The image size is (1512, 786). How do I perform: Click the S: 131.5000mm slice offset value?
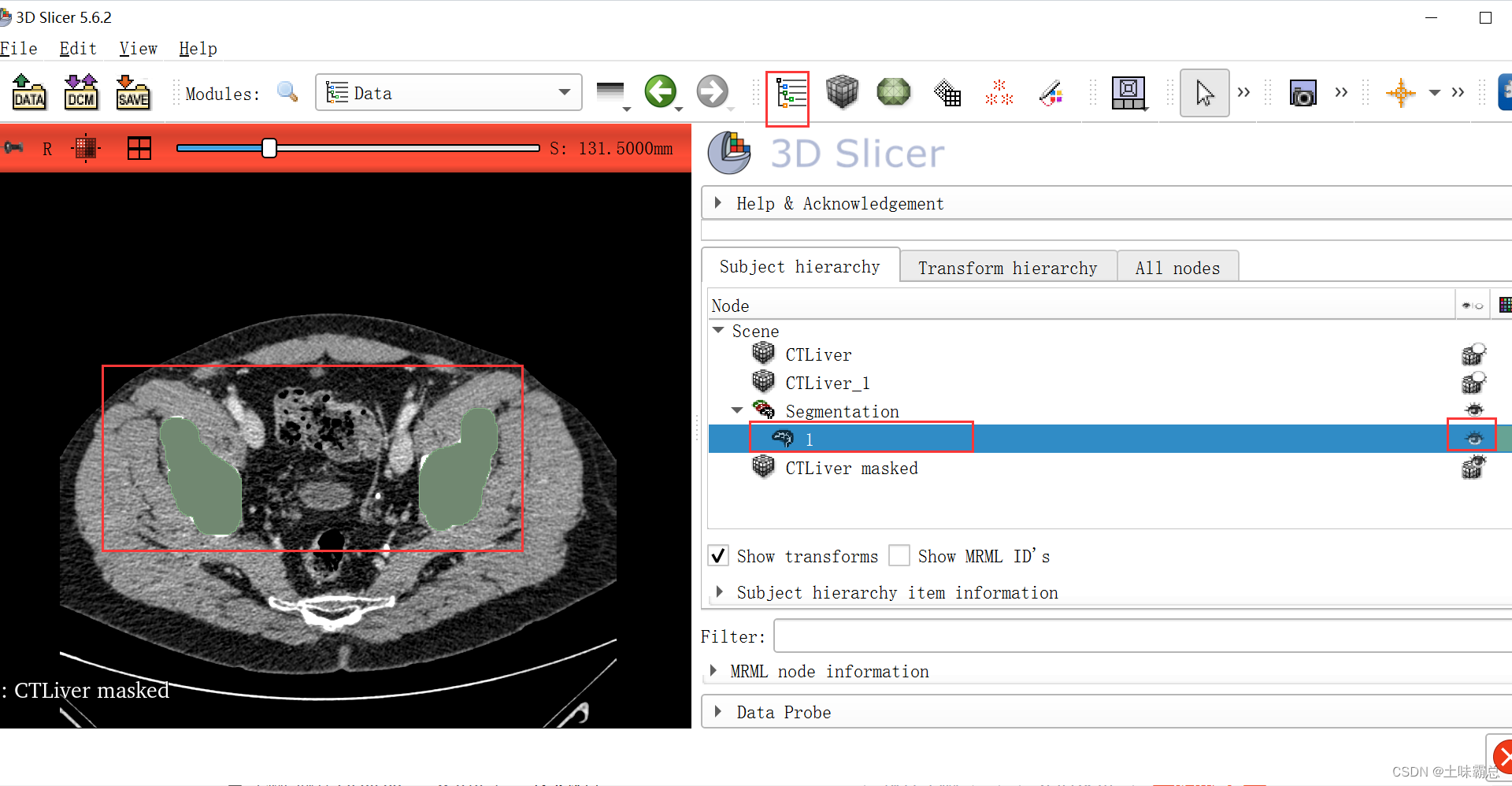(611, 148)
